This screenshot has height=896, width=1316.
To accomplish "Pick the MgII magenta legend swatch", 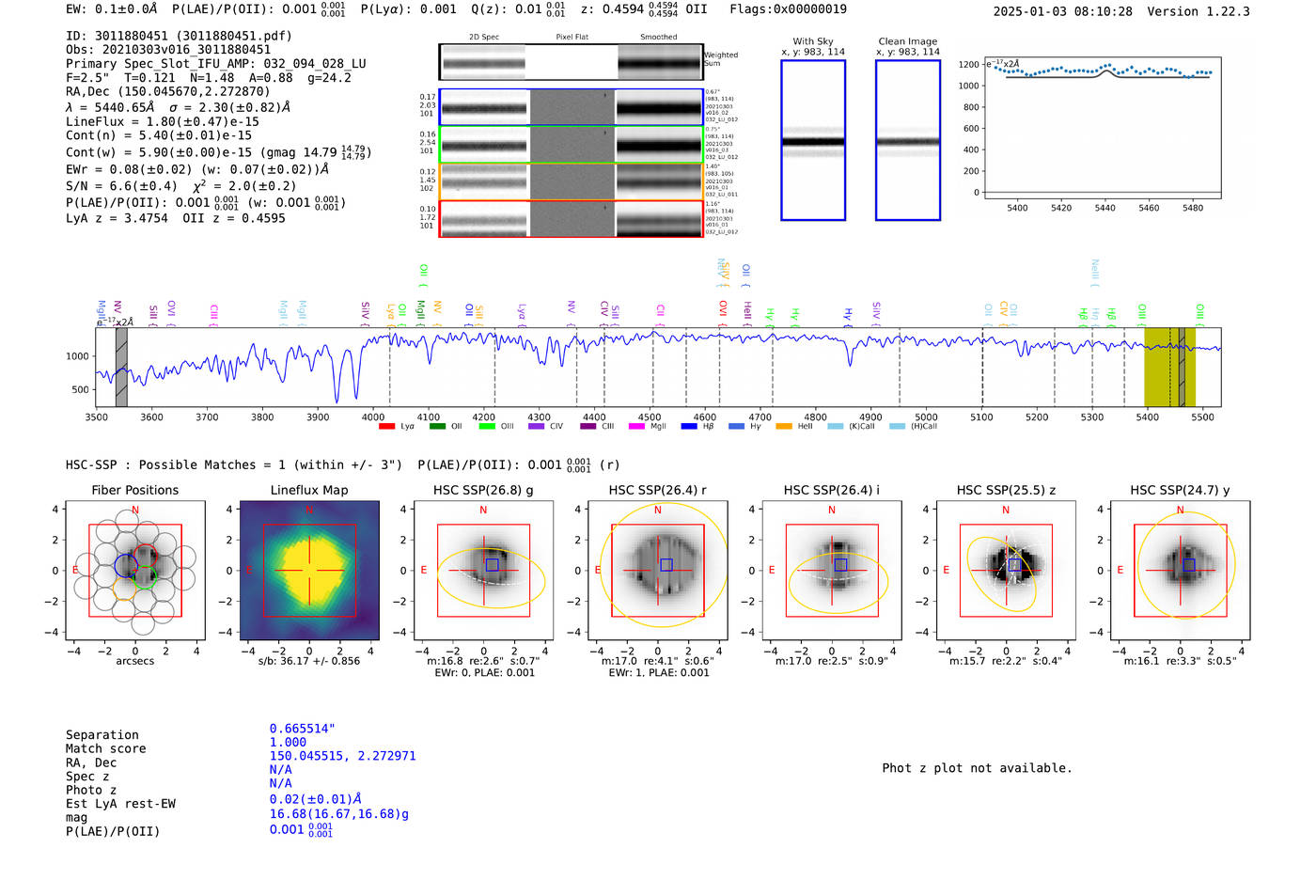I will [637, 427].
